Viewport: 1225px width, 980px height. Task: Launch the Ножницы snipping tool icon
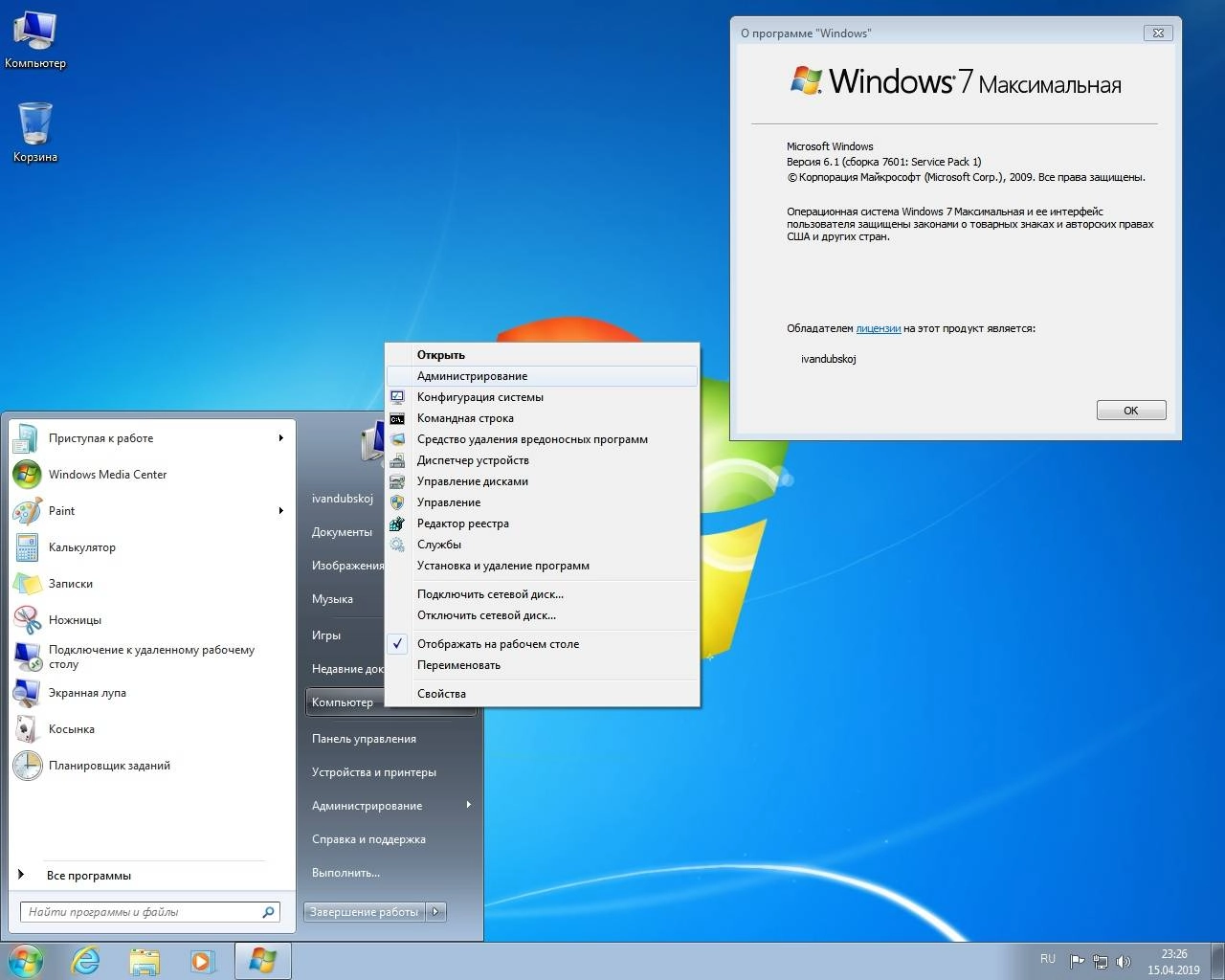[27, 620]
